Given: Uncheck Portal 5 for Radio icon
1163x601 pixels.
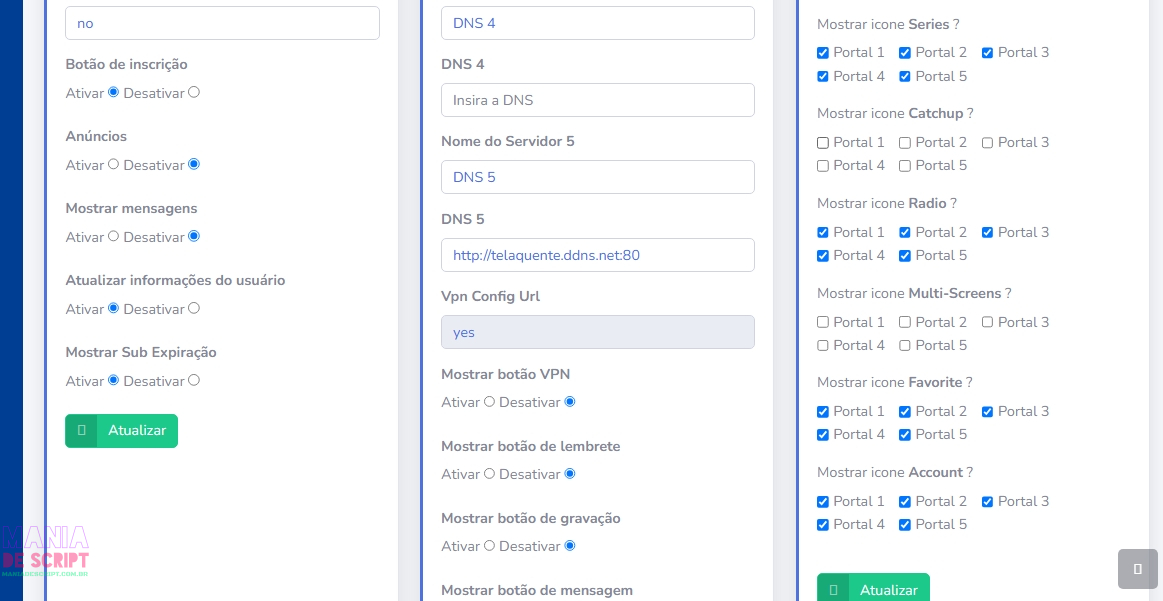Looking at the screenshot, I should [x=905, y=256].
